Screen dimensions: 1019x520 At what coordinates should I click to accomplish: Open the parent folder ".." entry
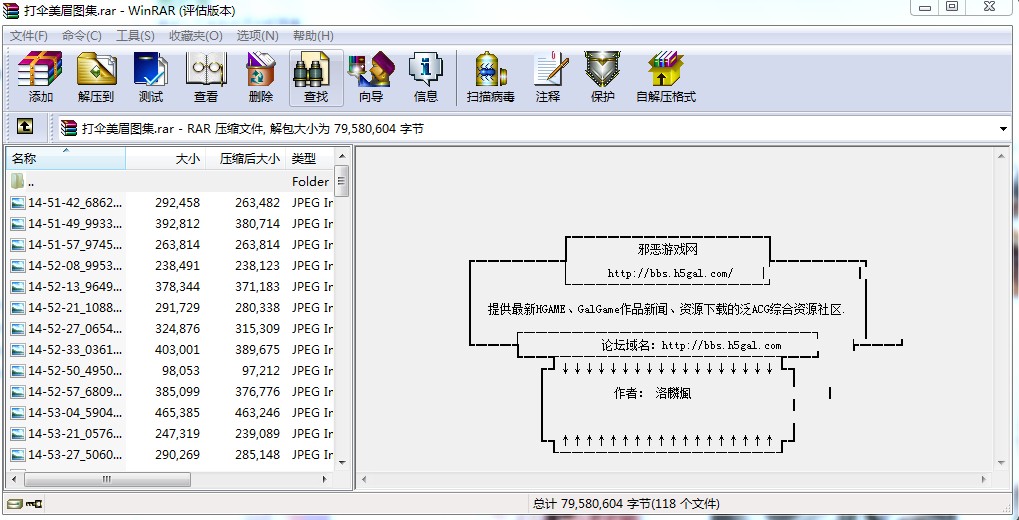(31, 182)
